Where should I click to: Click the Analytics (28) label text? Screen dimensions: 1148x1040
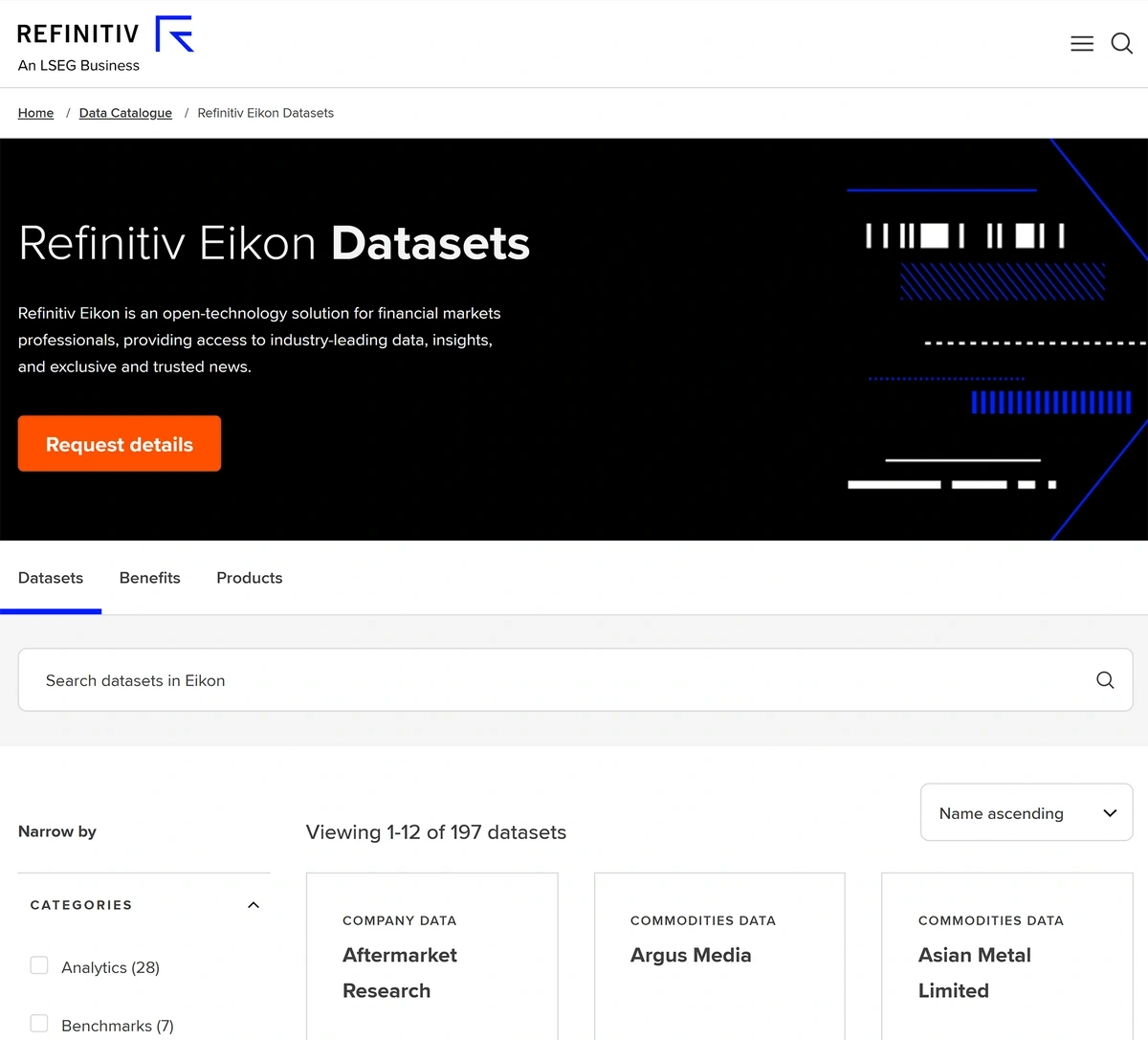tap(111, 967)
